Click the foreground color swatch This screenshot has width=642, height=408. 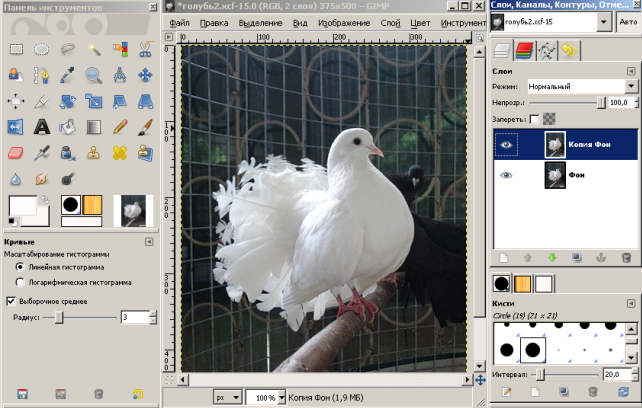click(23, 205)
